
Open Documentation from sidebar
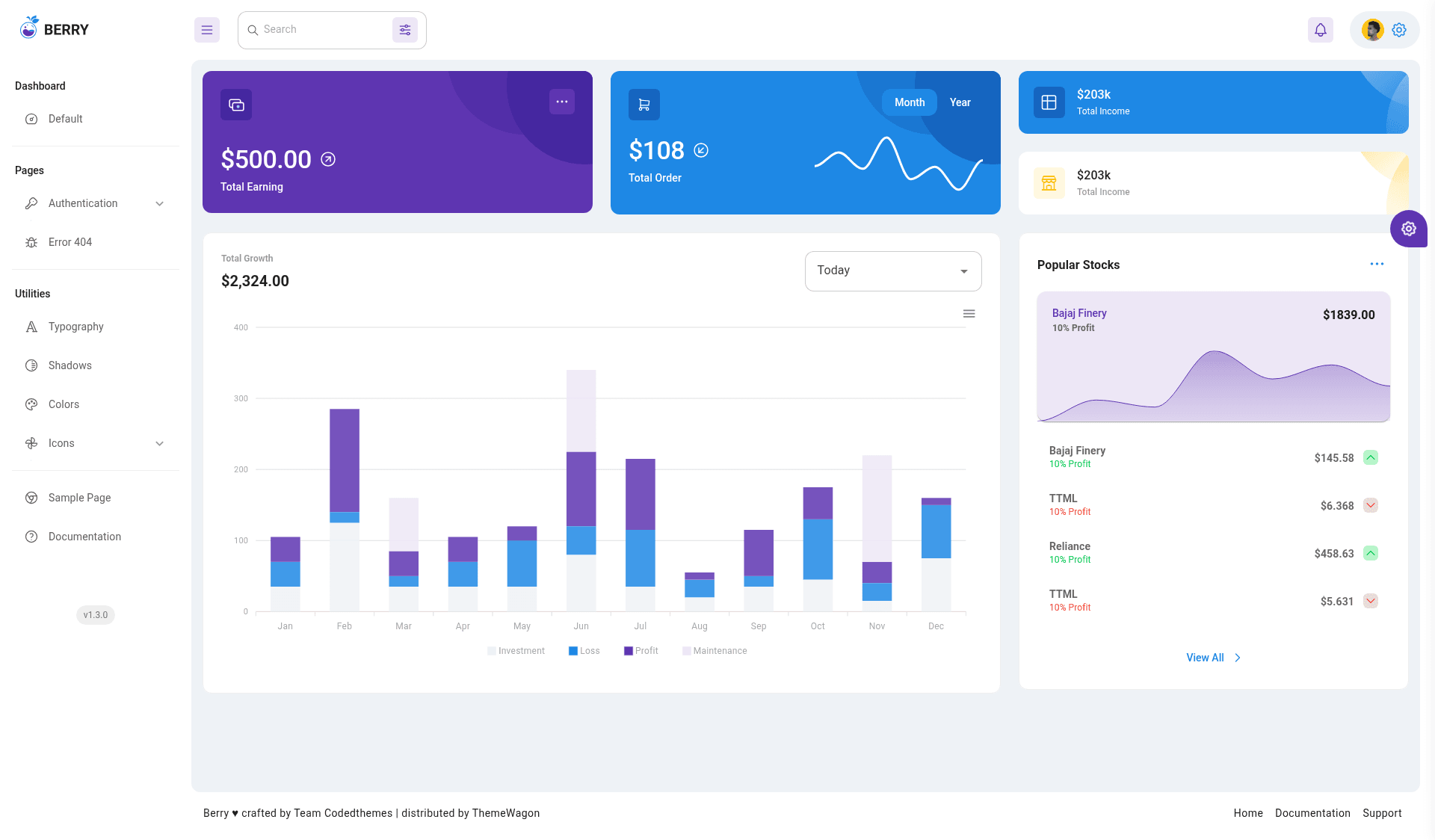[x=96, y=537]
